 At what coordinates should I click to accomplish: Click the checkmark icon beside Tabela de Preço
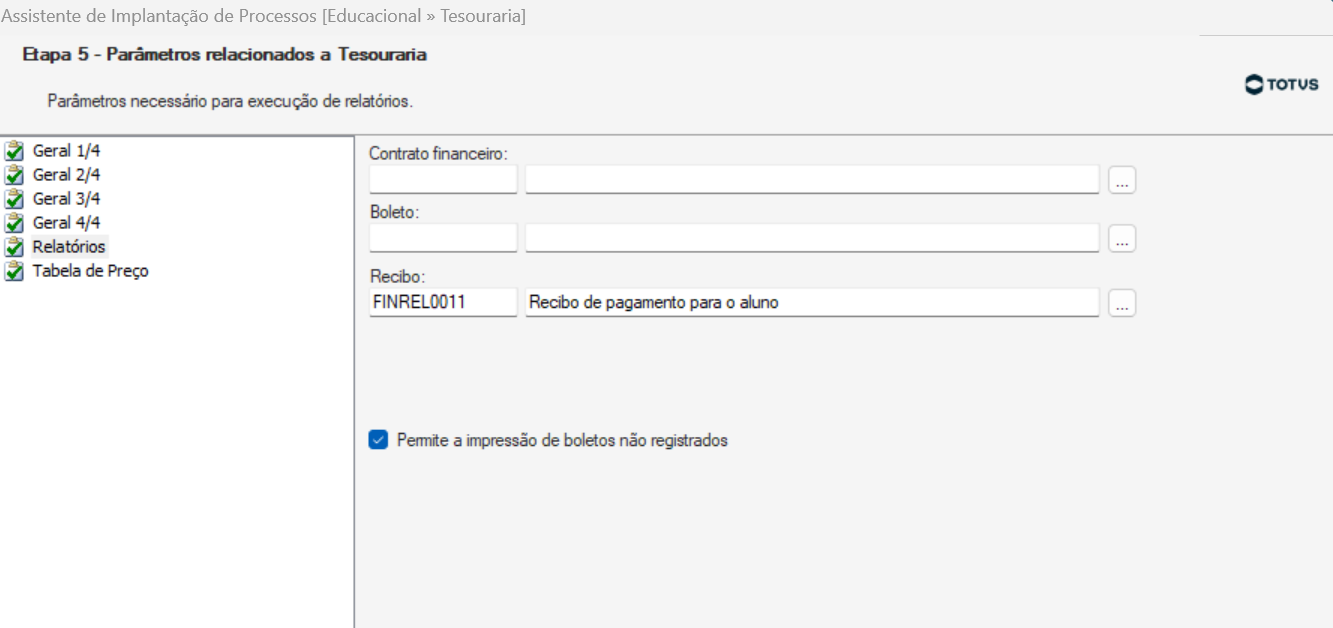click(x=14, y=271)
